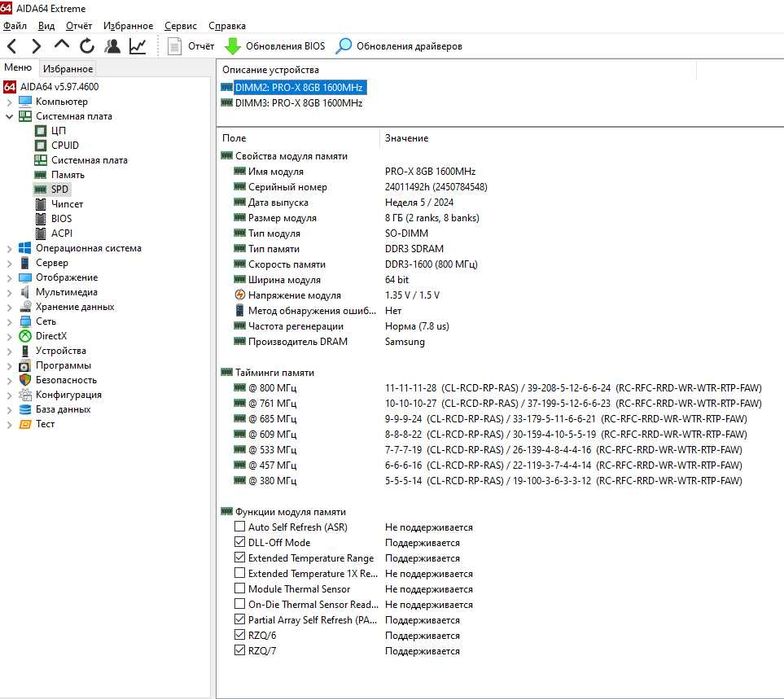Collapse the Системная плата tree node

[x=10, y=116]
